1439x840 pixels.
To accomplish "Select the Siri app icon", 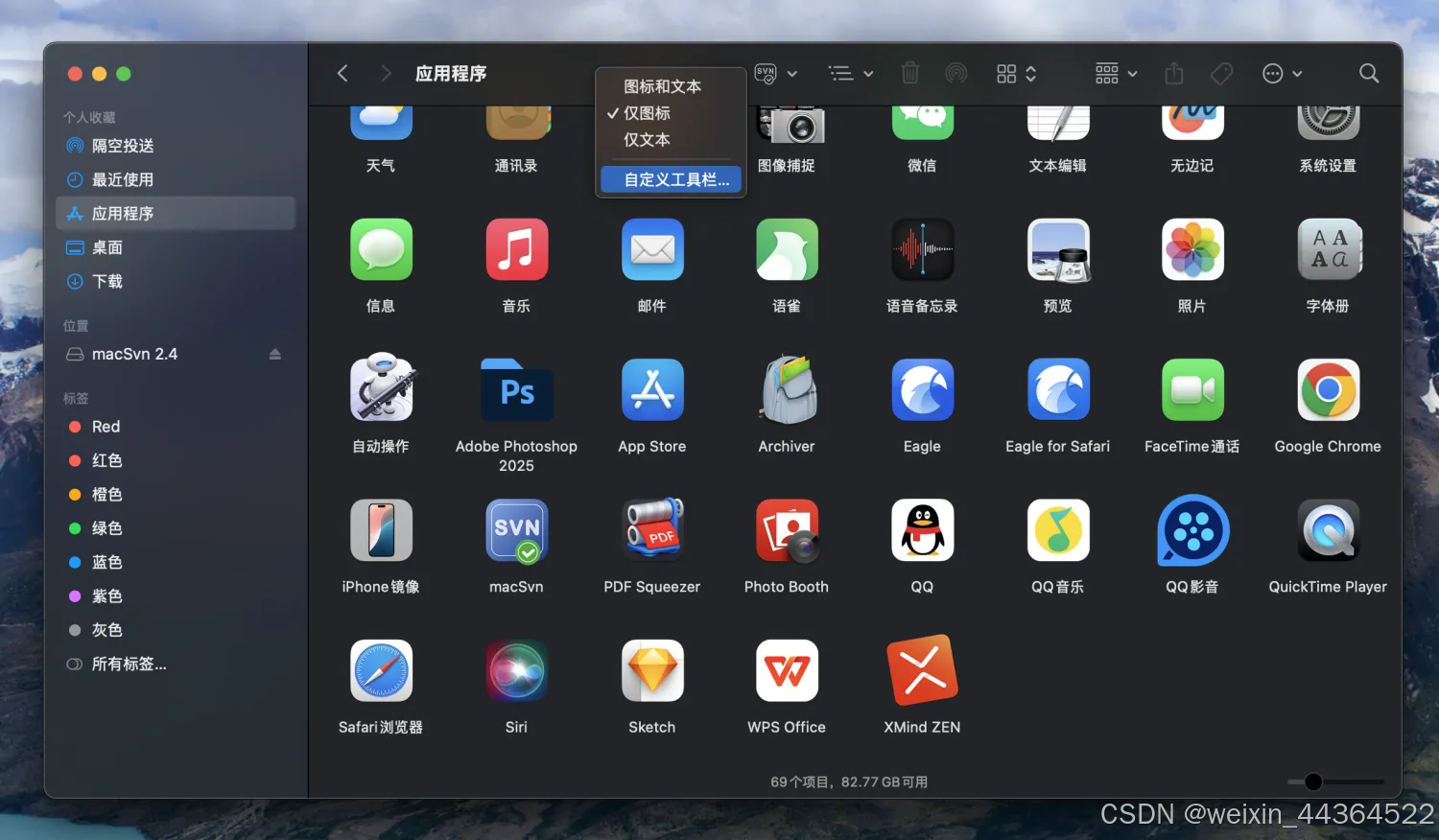I will tap(516, 671).
